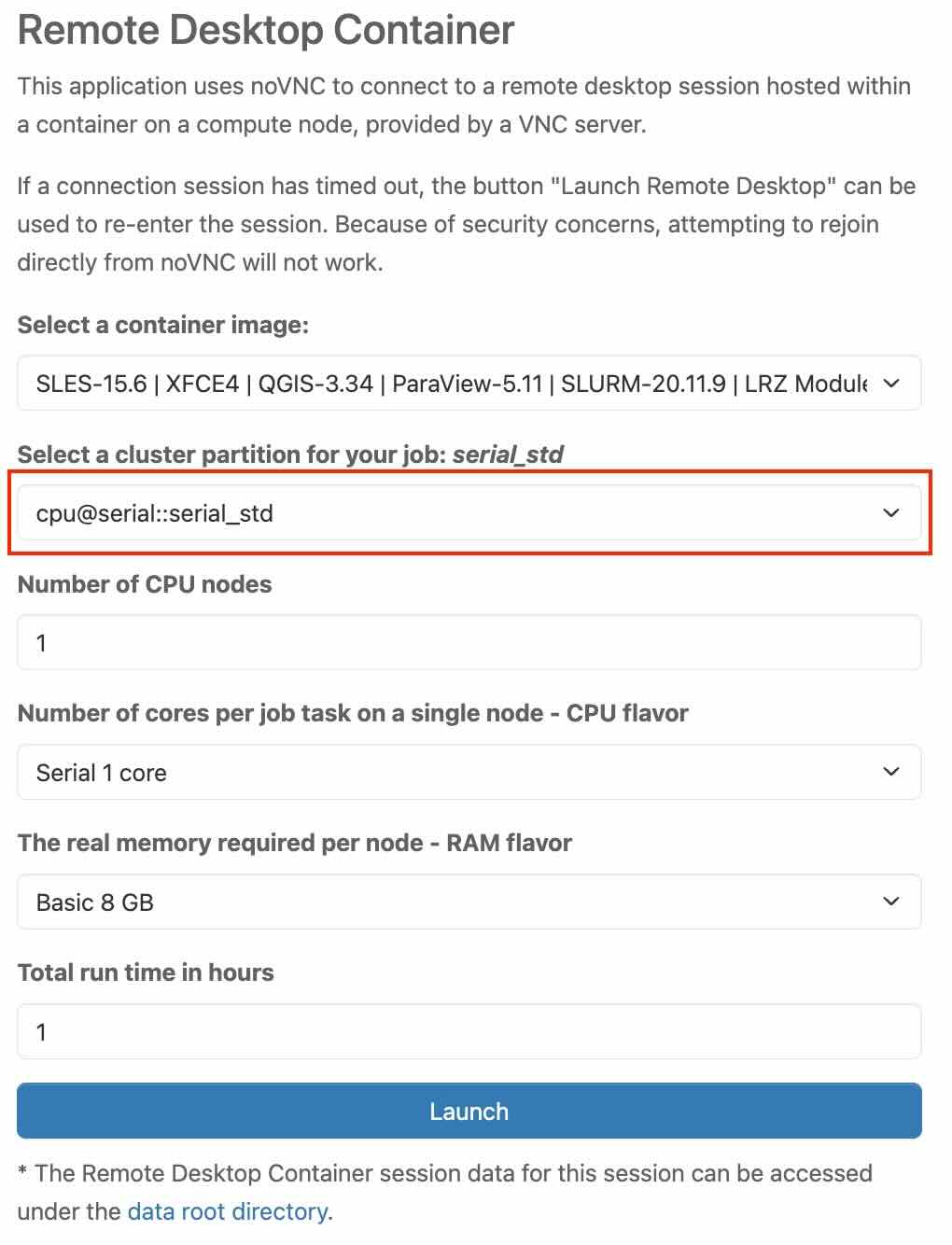Focus the Total run time in hours field
952x1245 pixels.
point(469,1031)
